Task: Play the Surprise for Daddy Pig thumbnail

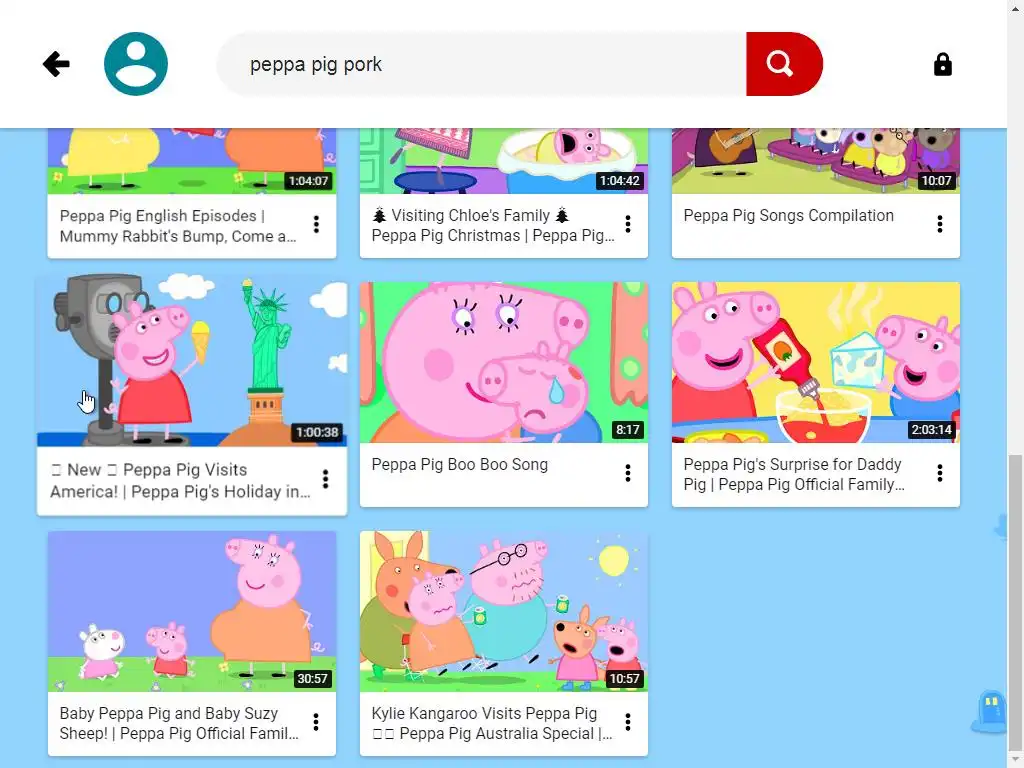Action: pyautogui.click(x=816, y=362)
